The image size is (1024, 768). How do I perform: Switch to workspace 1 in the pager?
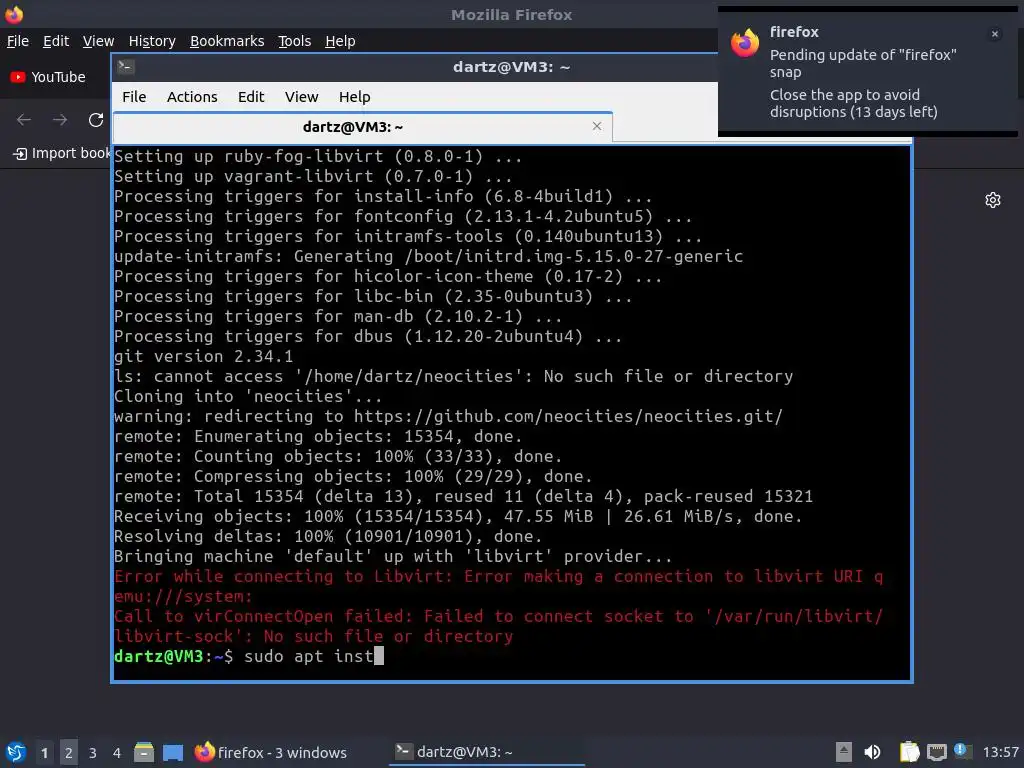click(44, 753)
